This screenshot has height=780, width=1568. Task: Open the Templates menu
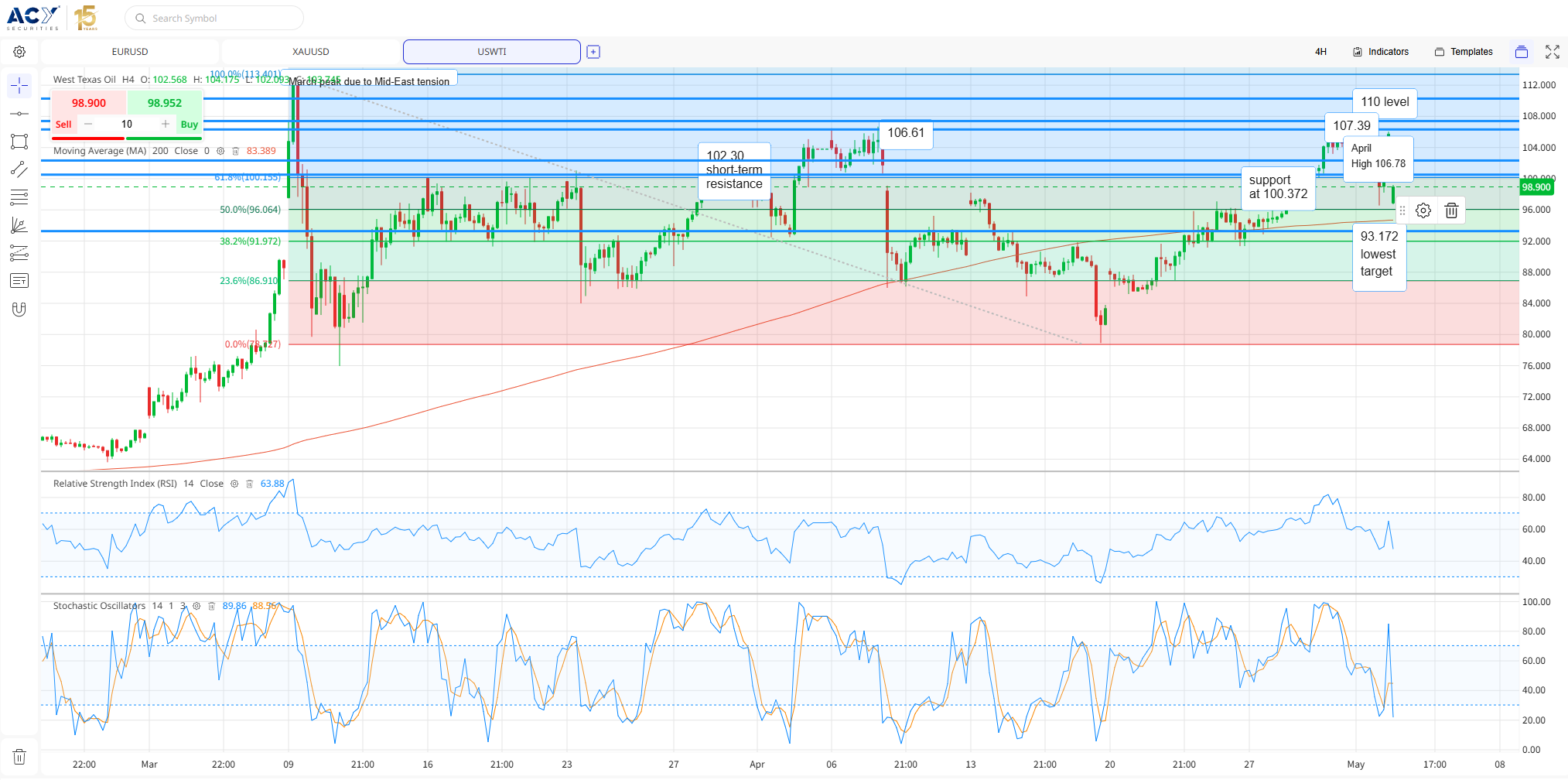tap(1464, 52)
